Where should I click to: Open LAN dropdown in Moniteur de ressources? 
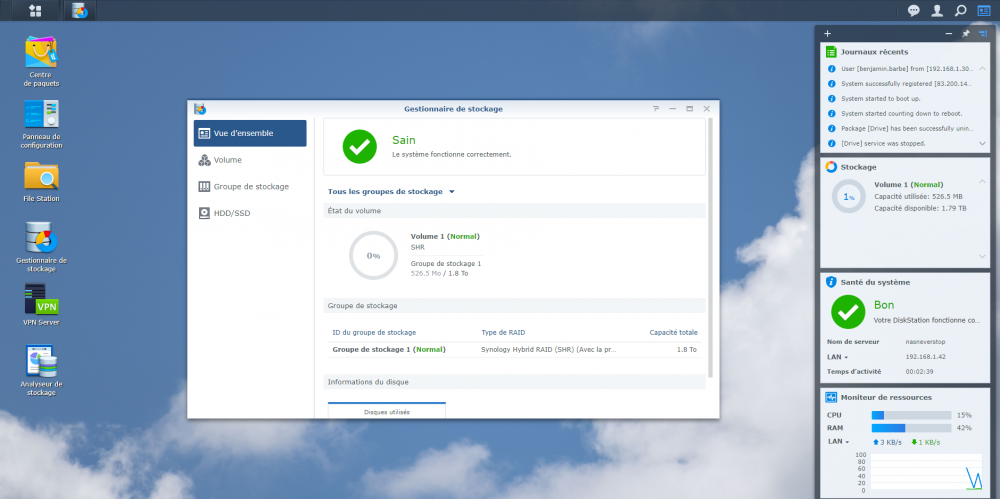coord(837,441)
